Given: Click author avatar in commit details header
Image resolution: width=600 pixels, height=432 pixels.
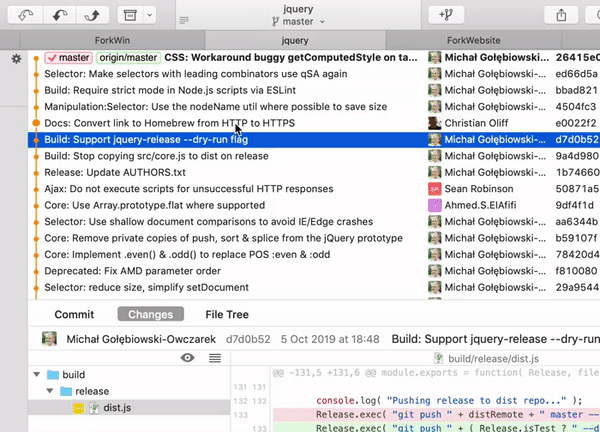Looking at the screenshot, I should pyautogui.click(x=49, y=339).
